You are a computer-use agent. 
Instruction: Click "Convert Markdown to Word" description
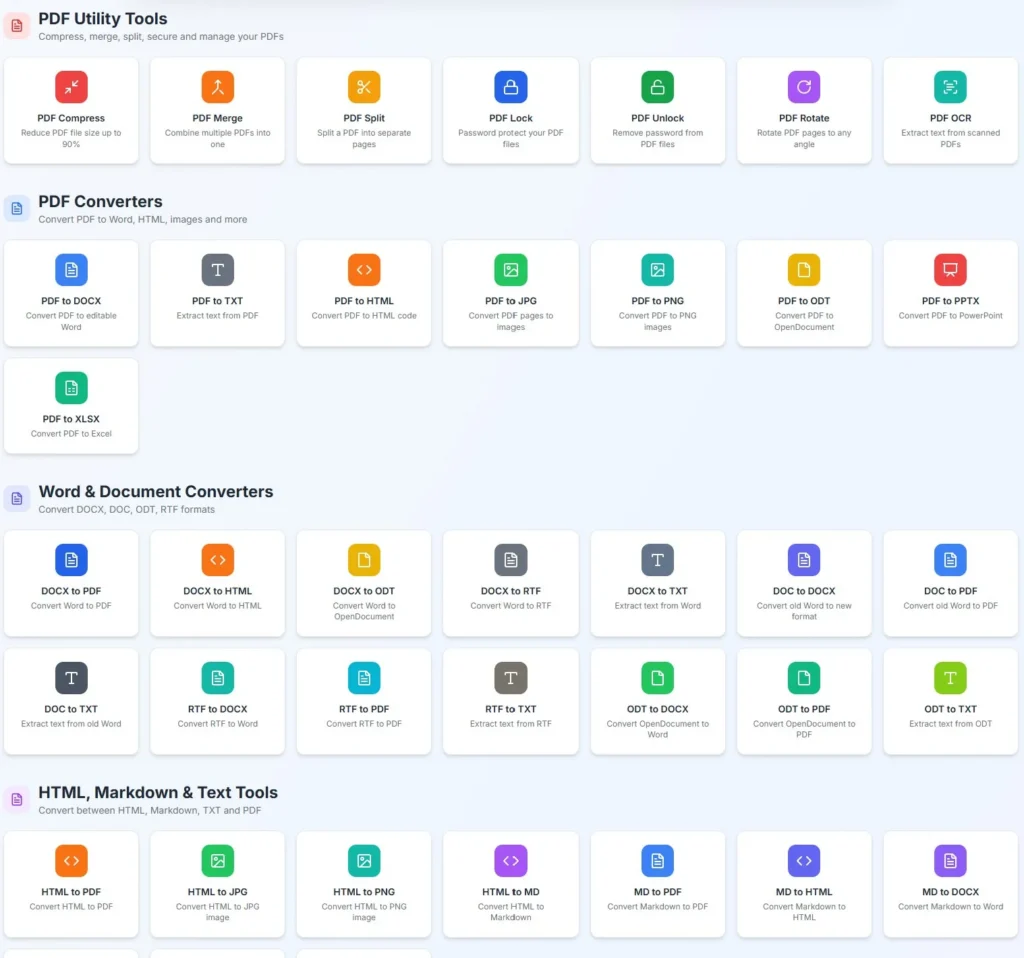tap(950, 906)
